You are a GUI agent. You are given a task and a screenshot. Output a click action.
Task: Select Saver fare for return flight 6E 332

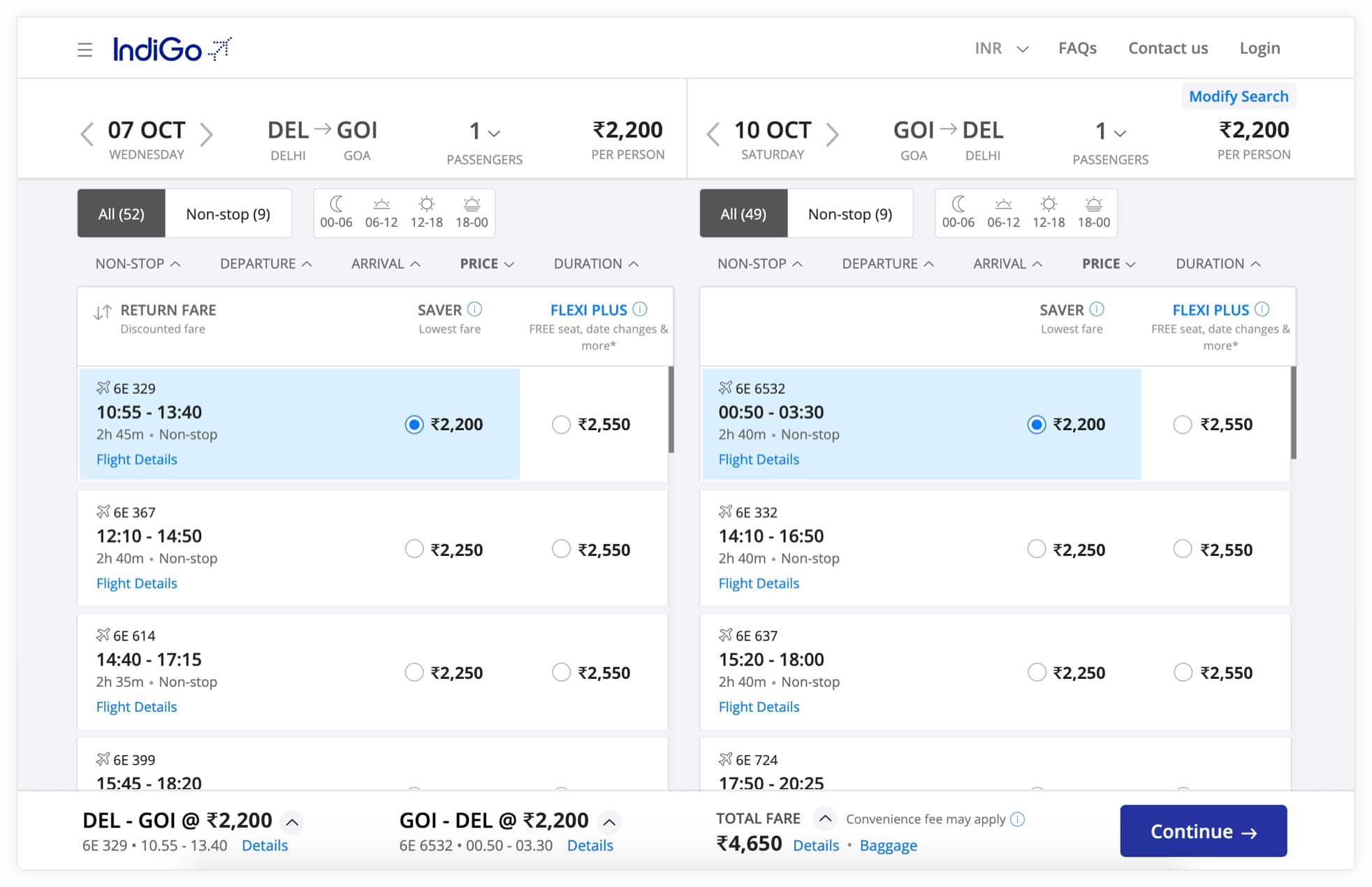click(x=1036, y=549)
